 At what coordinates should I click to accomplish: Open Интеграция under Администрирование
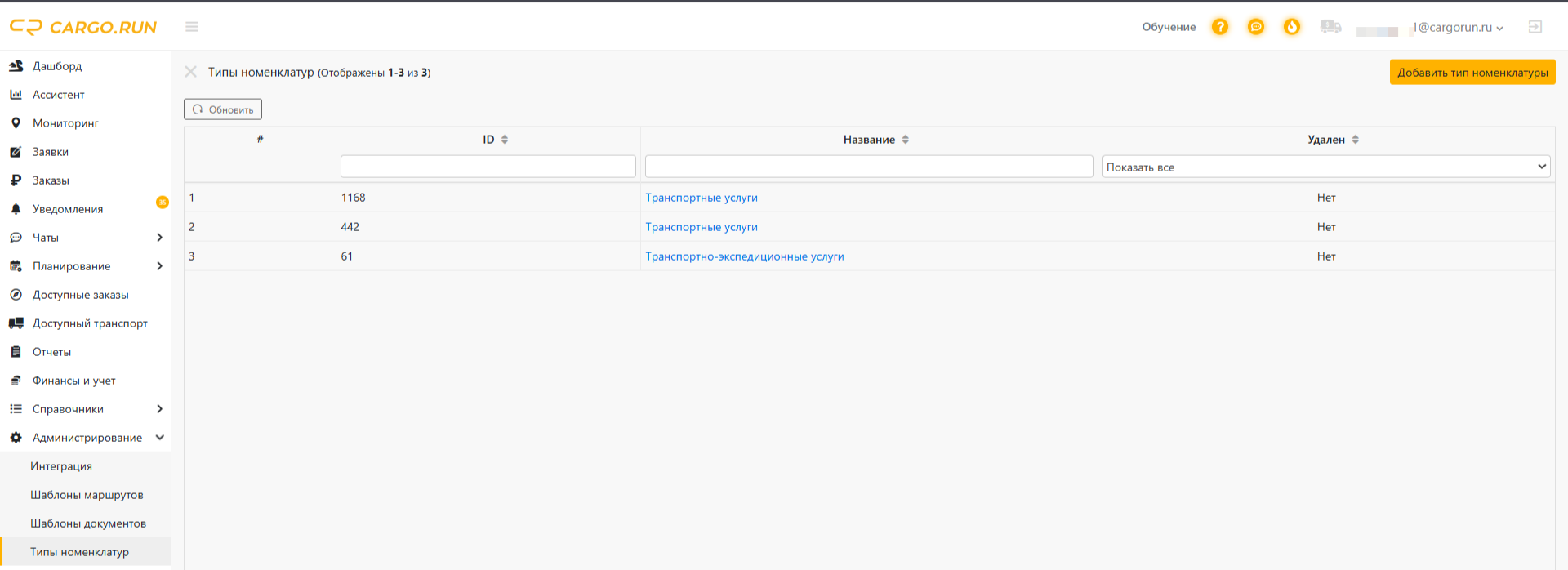[61, 466]
